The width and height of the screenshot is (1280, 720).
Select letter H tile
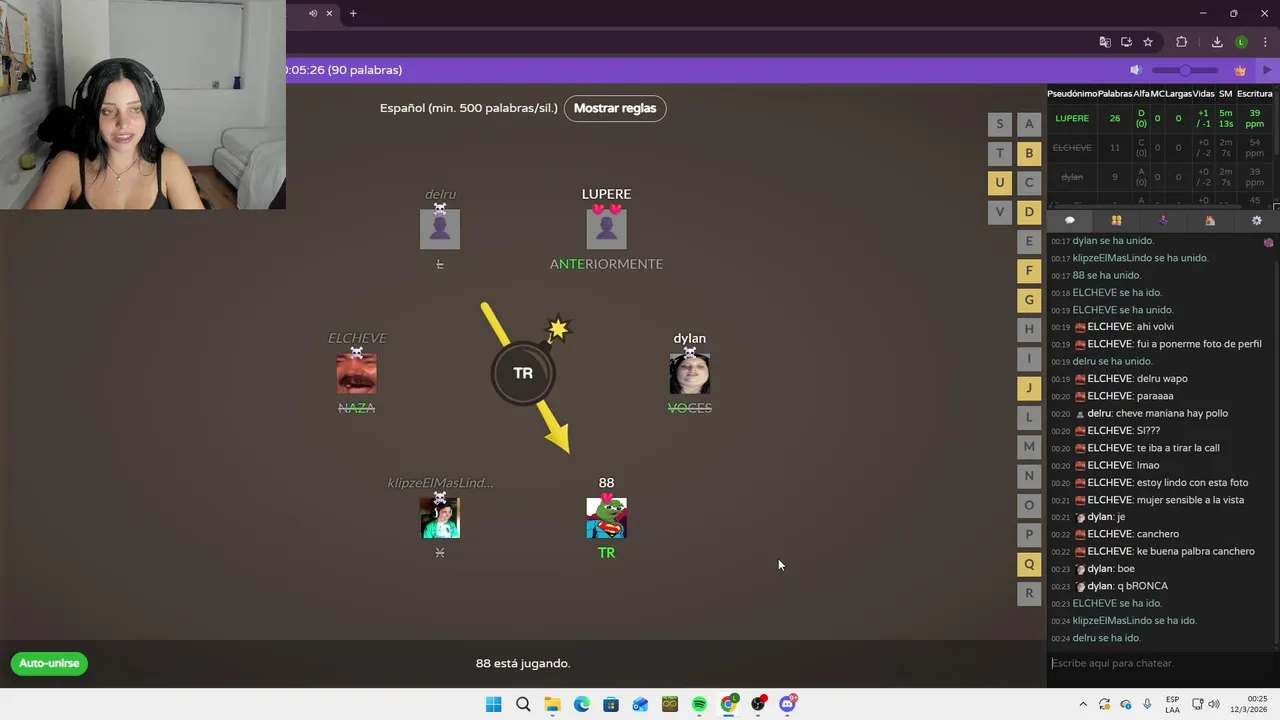pos(1029,329)
